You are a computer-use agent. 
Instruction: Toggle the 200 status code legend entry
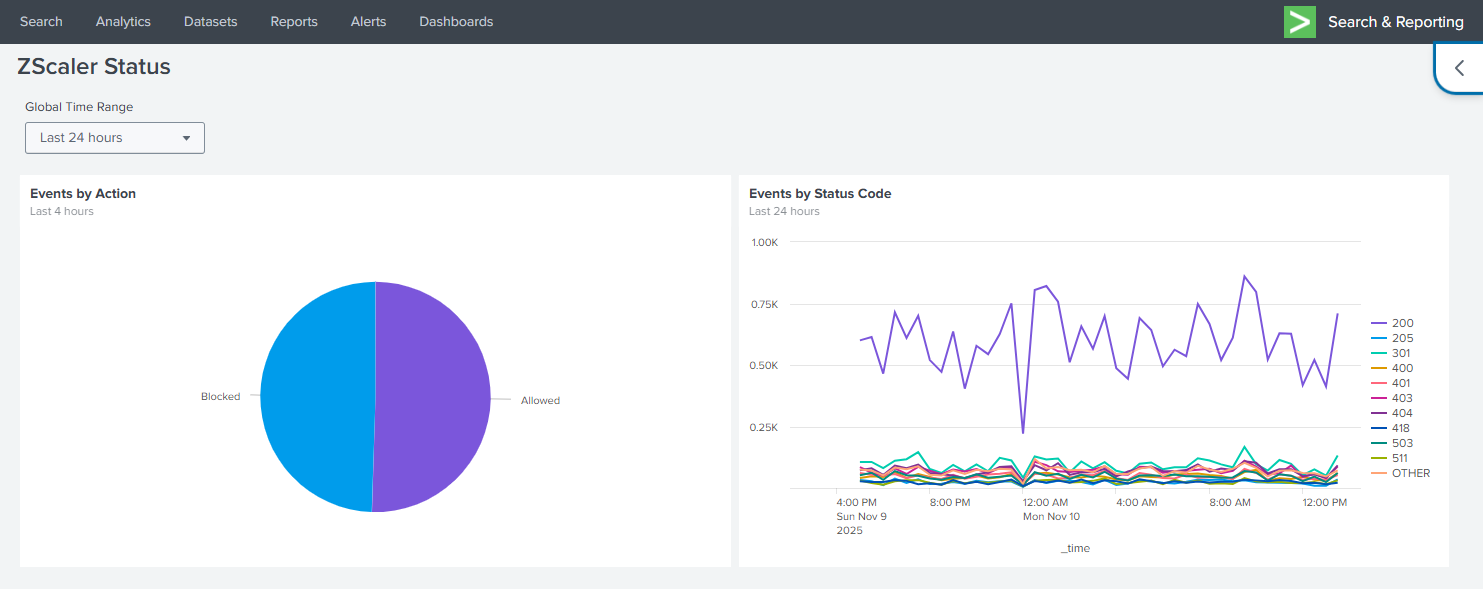click(x=1402, y=323)
